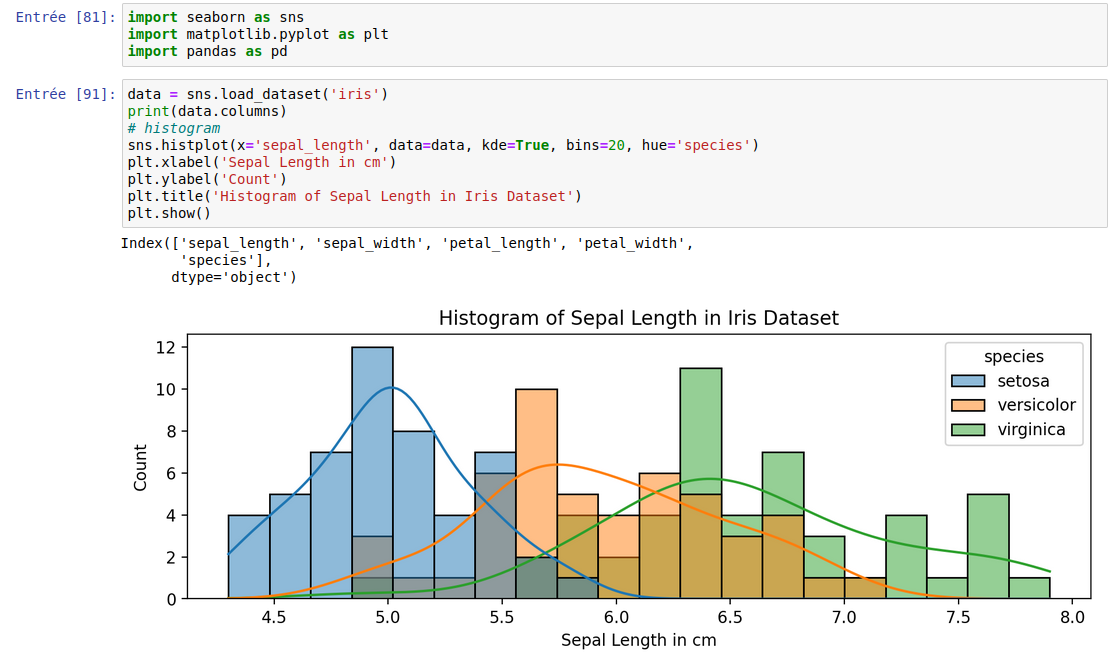Place cursor on 'import seaborn as sns' line
Viewport: 1116px width, 652px height.
tap(216, 18)
